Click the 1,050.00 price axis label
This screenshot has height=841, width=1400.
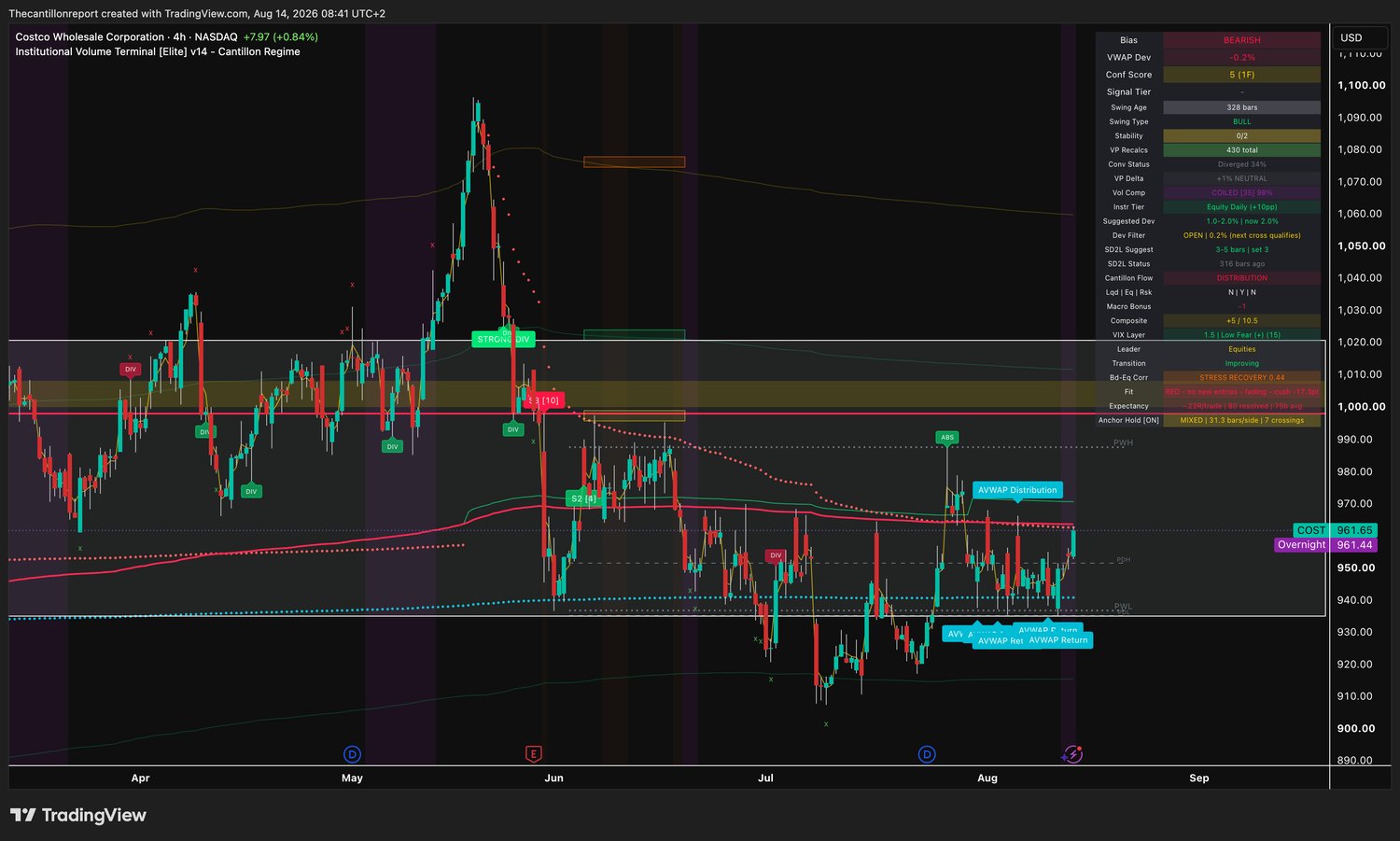[x=1362, y=245]
